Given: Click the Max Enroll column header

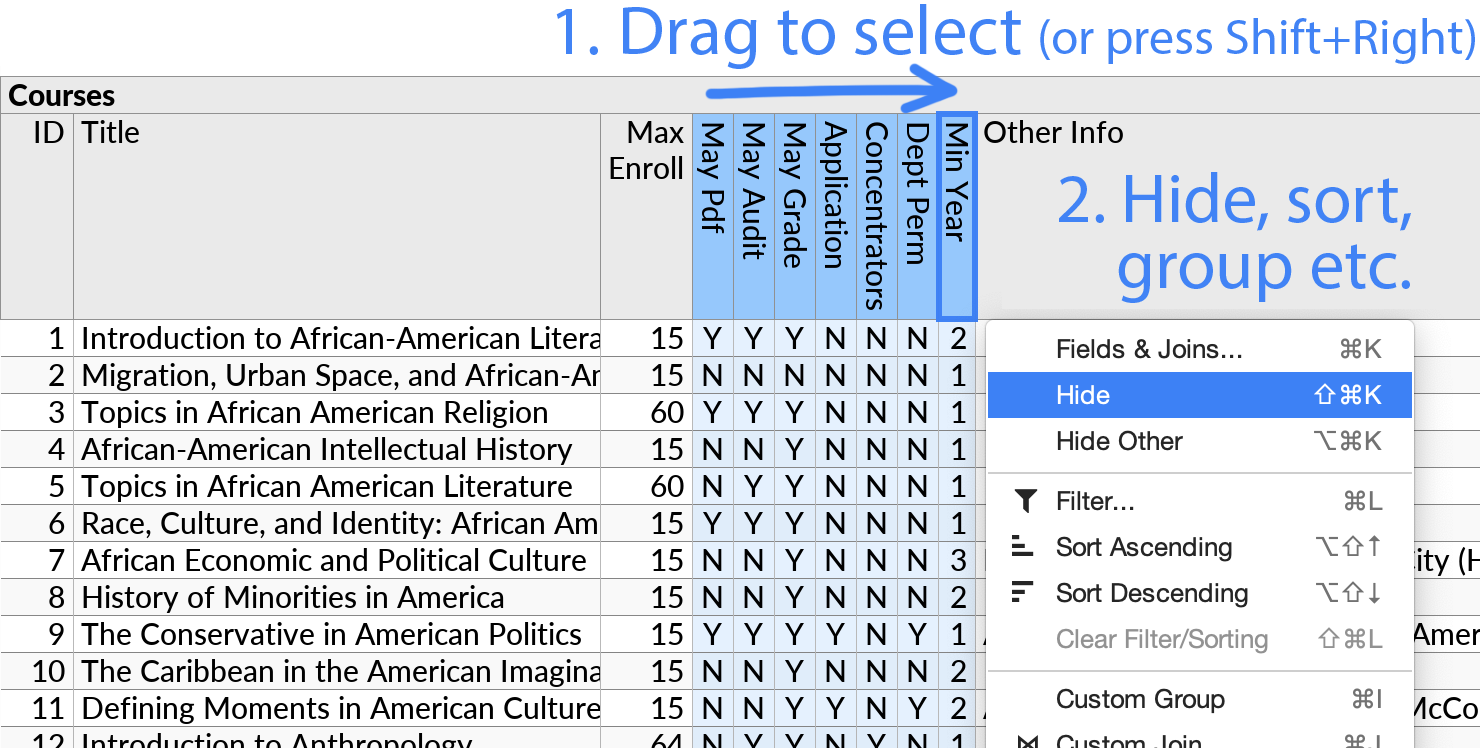Looking at the screenshot, I should [x=645, y=150].
